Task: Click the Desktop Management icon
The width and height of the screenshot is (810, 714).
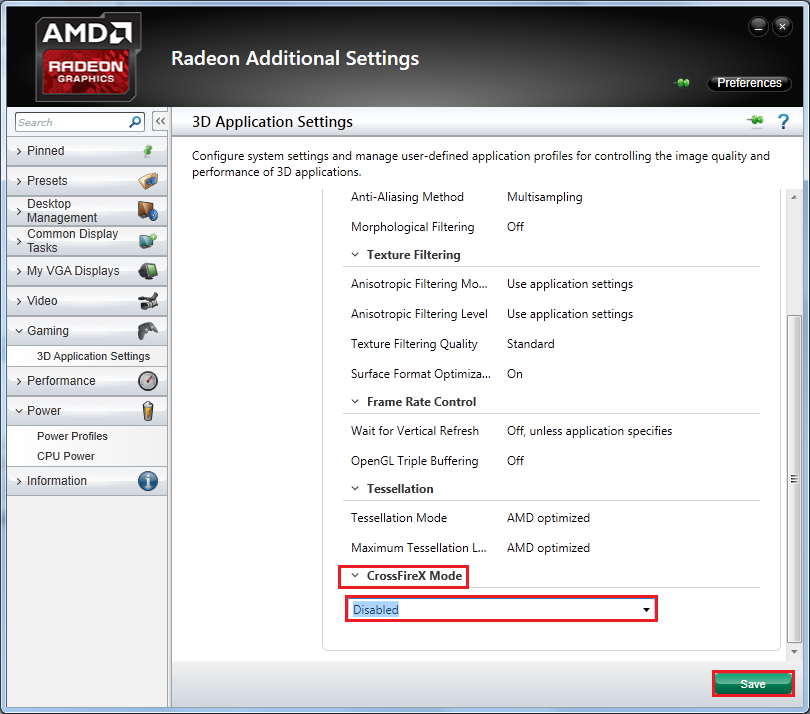Action: pos(148,211)
